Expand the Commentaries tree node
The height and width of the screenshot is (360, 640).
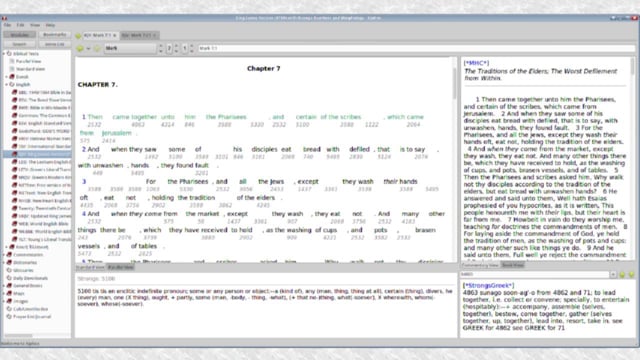click(4, 255)
